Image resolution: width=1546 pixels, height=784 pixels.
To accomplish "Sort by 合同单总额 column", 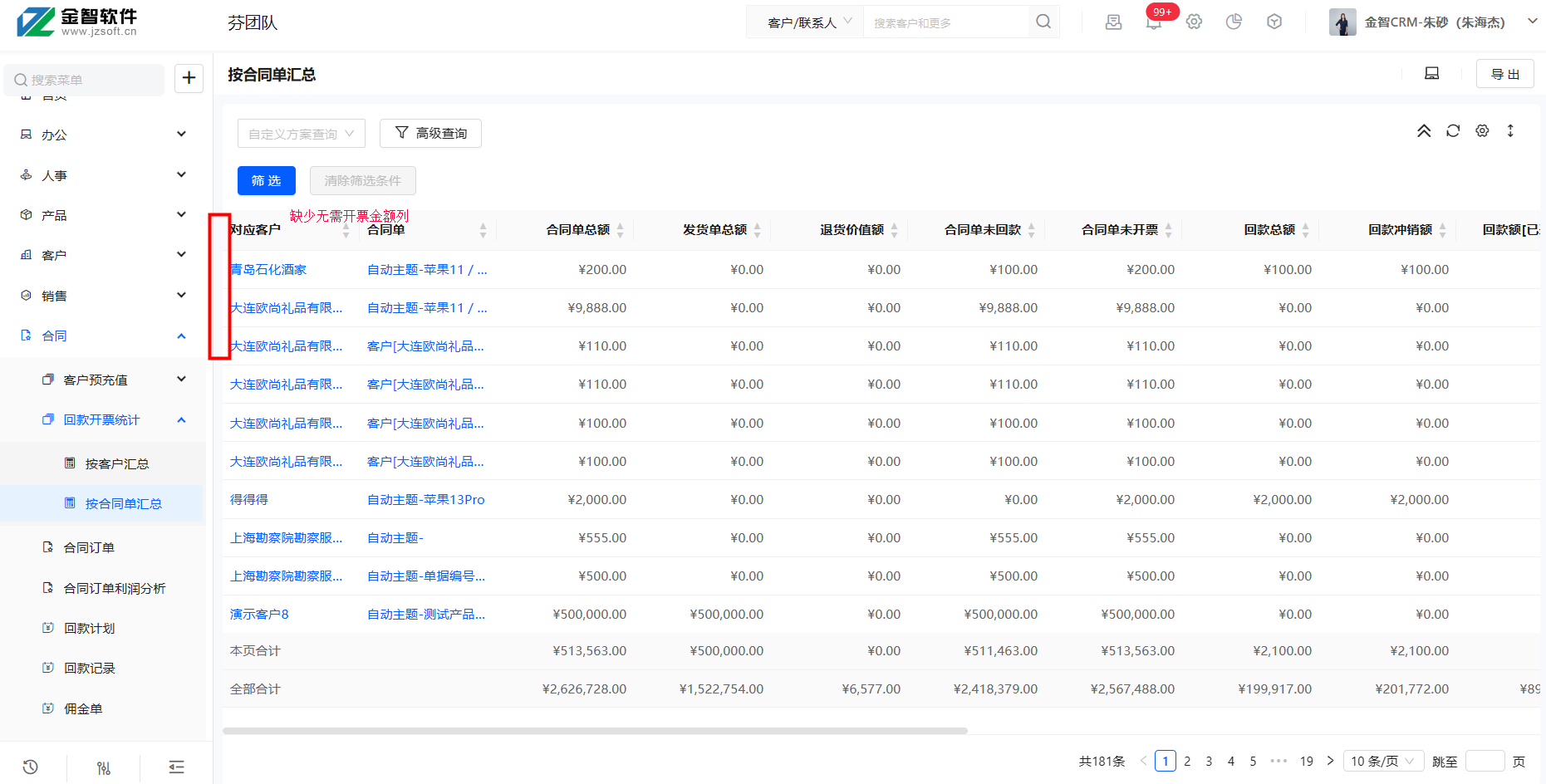I will pyautogui.click(x=578, y=230).
